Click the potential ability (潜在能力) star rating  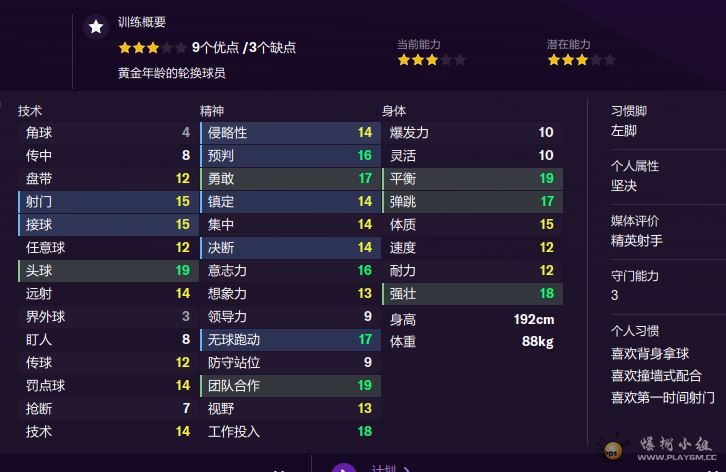(581, 60)
